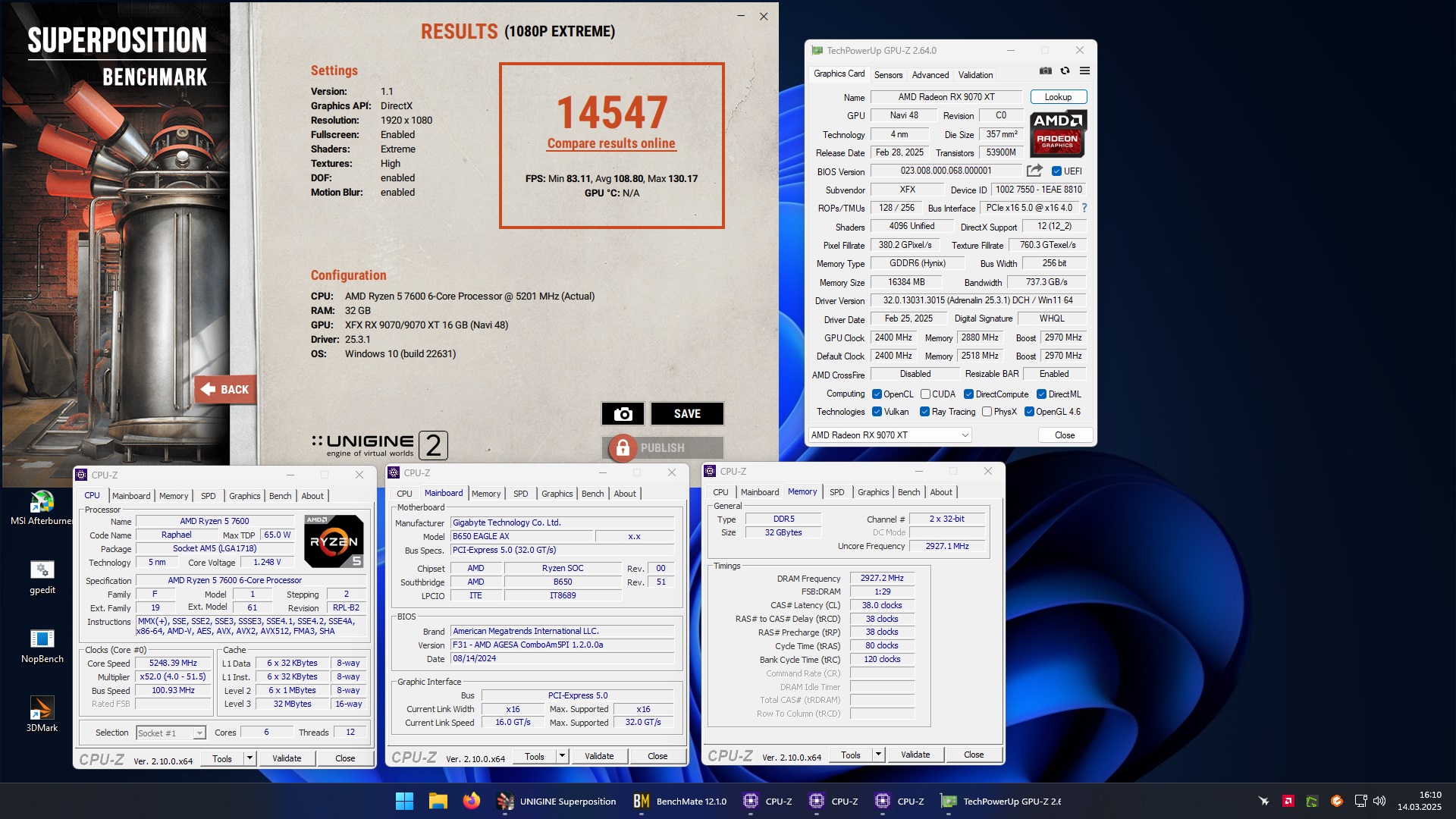Screen dimensions: 1456x819
Task: Click Validate in CPU-Z CPU window
Action: [287, 758]
